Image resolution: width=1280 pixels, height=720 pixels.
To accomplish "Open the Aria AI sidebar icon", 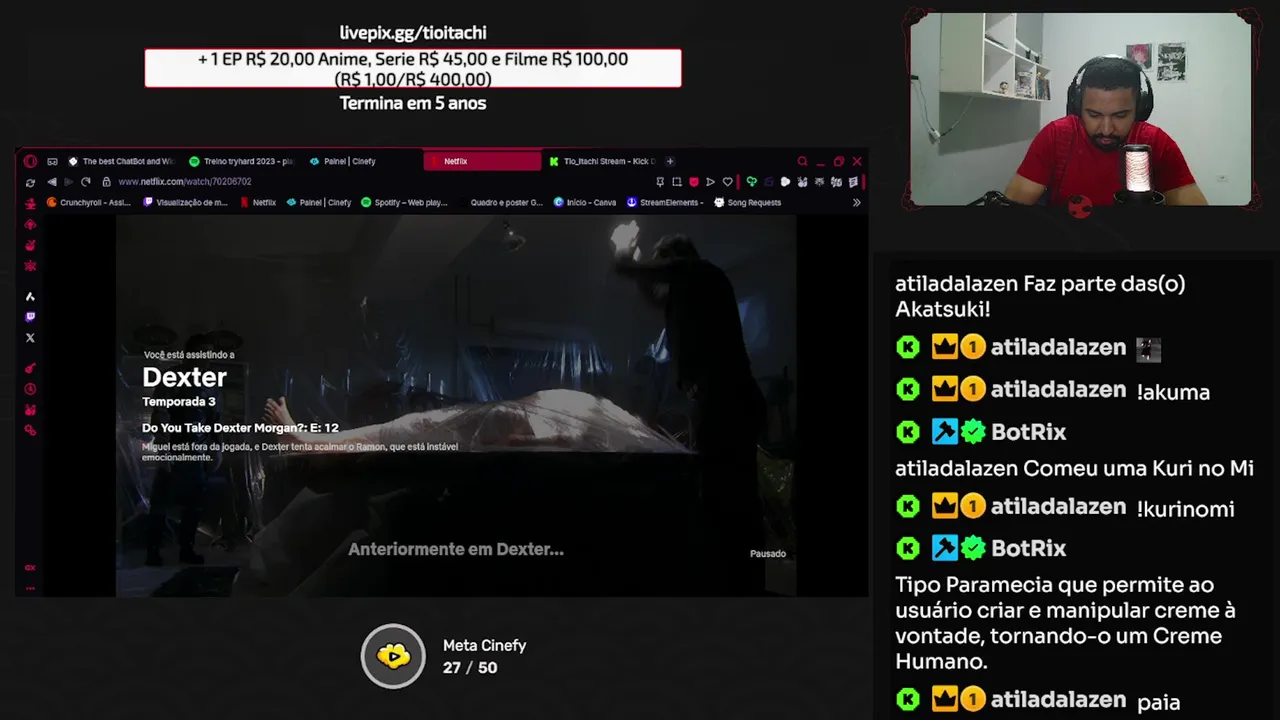I will click(x=30, y=296).
